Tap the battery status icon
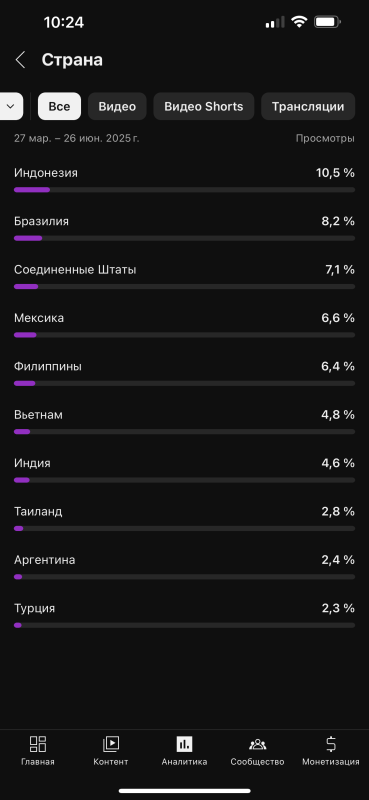The image size is (369, 800). point(327,22)
